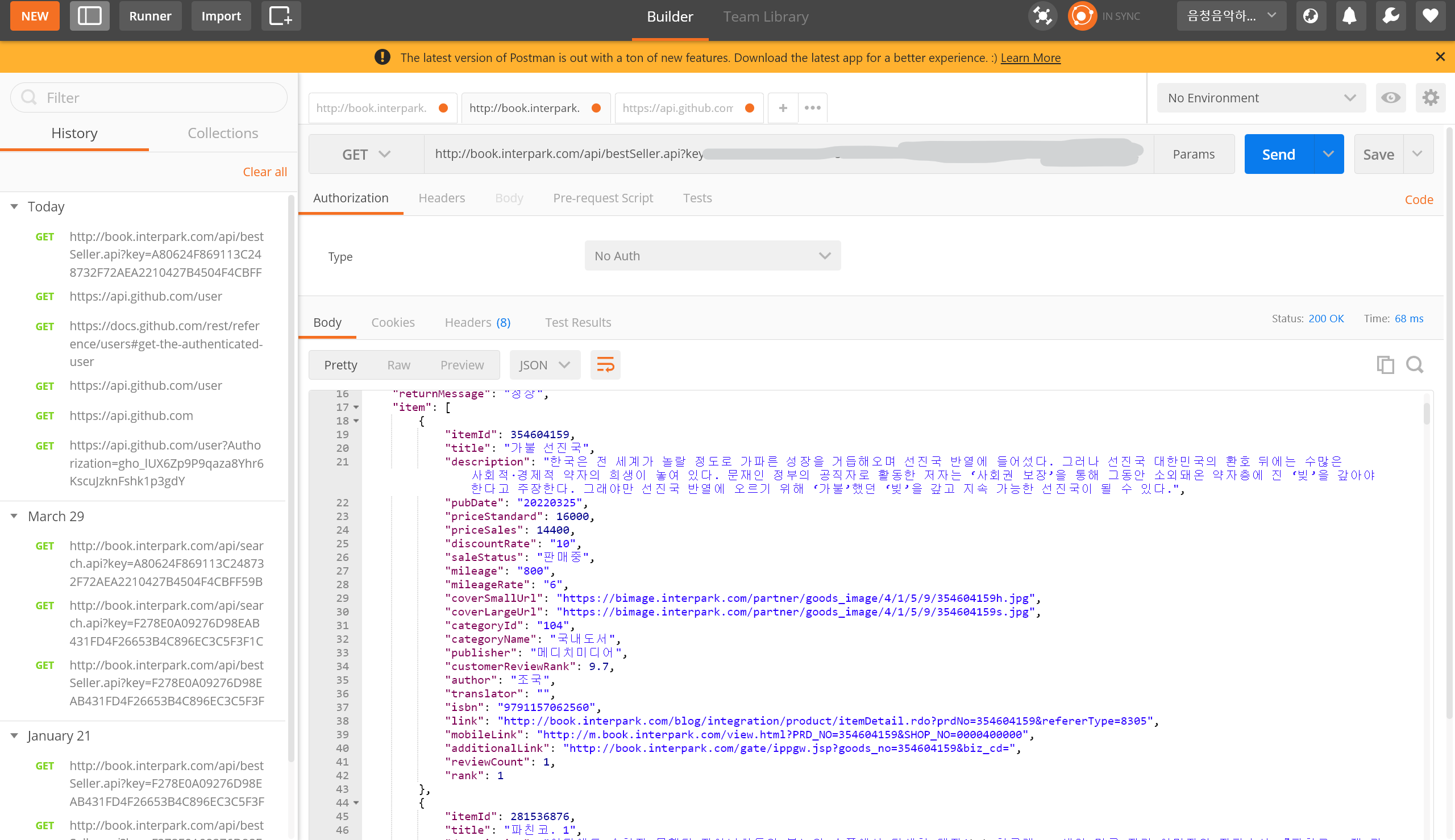Click the orange IN SYNC status icon
1455x840 pixels.
click(1082, 15)
